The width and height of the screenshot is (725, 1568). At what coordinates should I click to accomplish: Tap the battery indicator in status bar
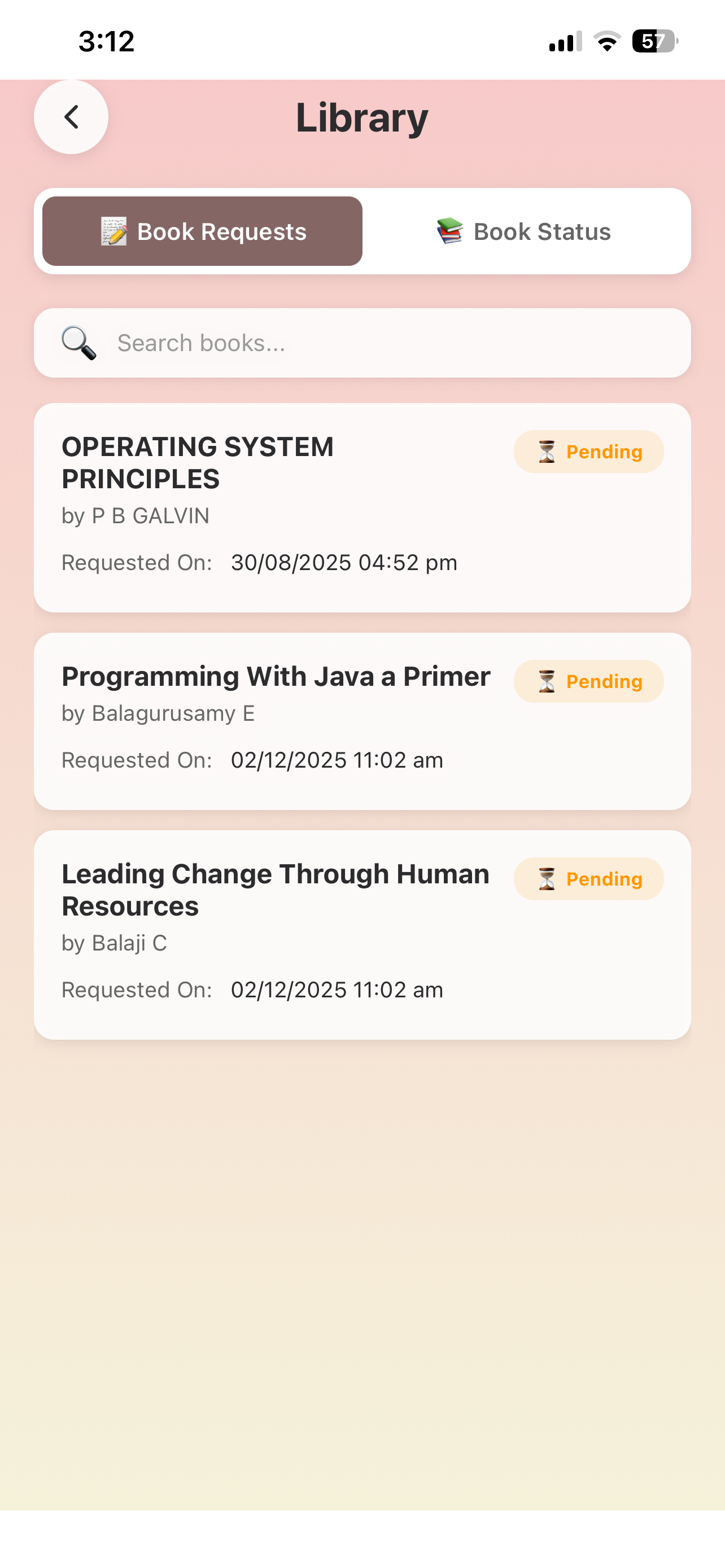tap(655, 41)
